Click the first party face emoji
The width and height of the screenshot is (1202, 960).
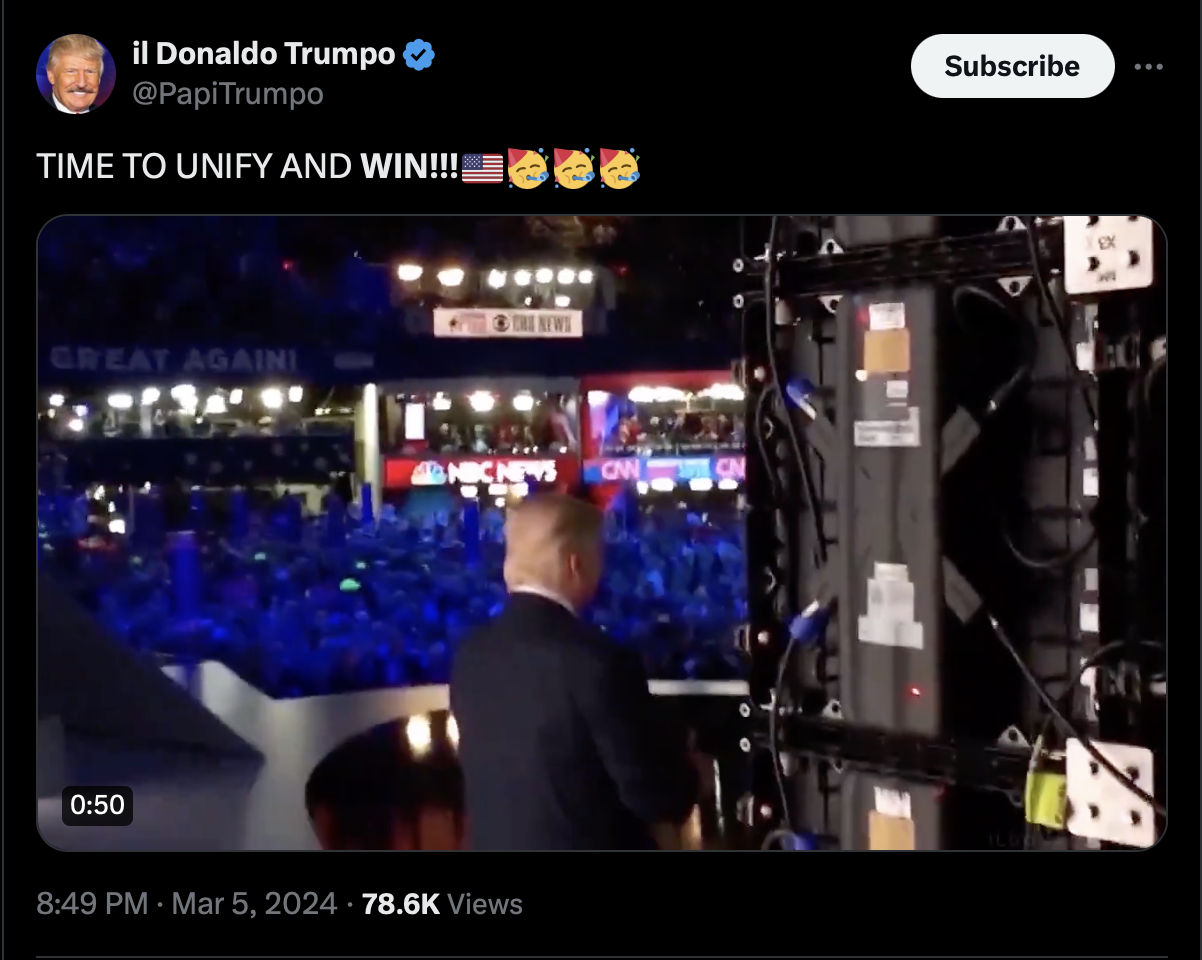(526, 167)
